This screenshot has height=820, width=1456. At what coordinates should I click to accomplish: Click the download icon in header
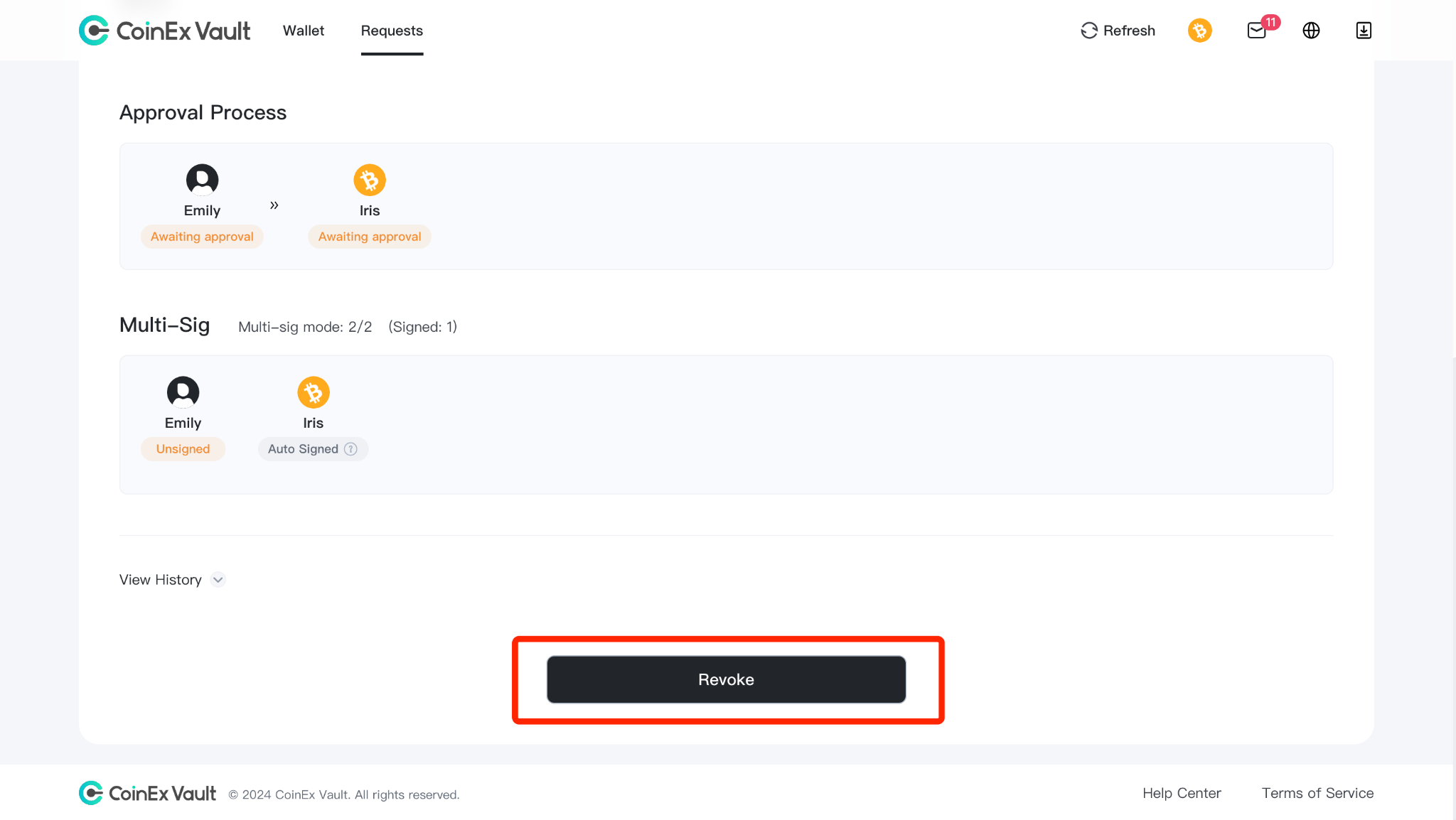(x=1364, y=31)
